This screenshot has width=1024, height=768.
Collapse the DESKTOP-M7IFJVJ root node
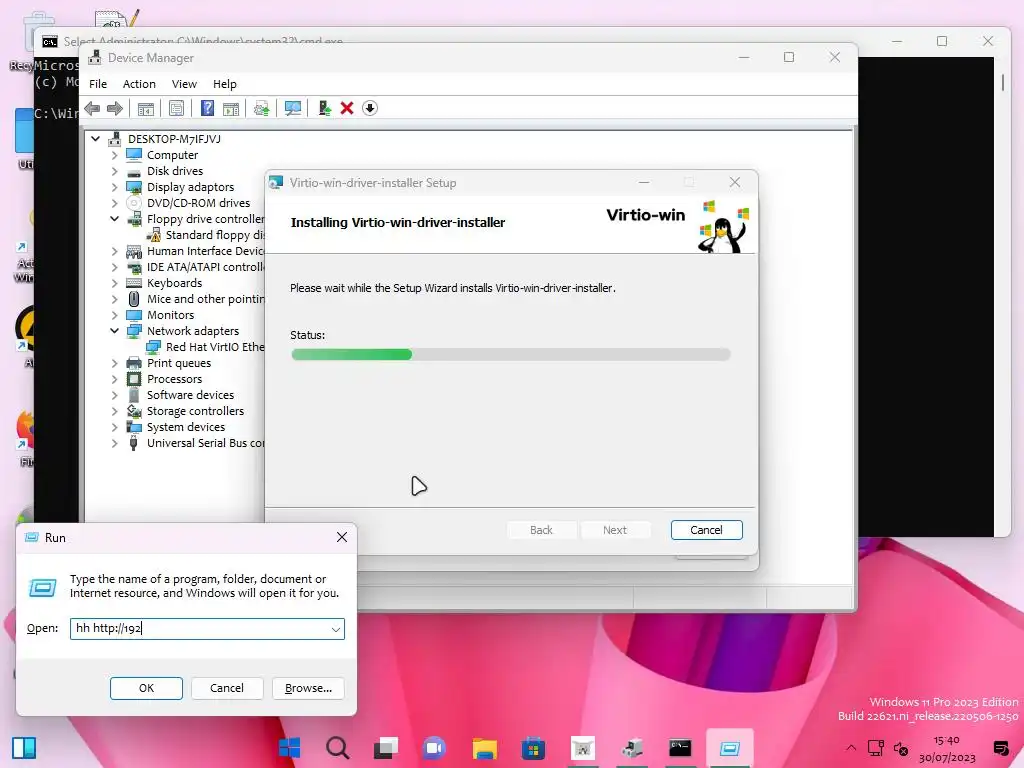(x=96, y=138)
